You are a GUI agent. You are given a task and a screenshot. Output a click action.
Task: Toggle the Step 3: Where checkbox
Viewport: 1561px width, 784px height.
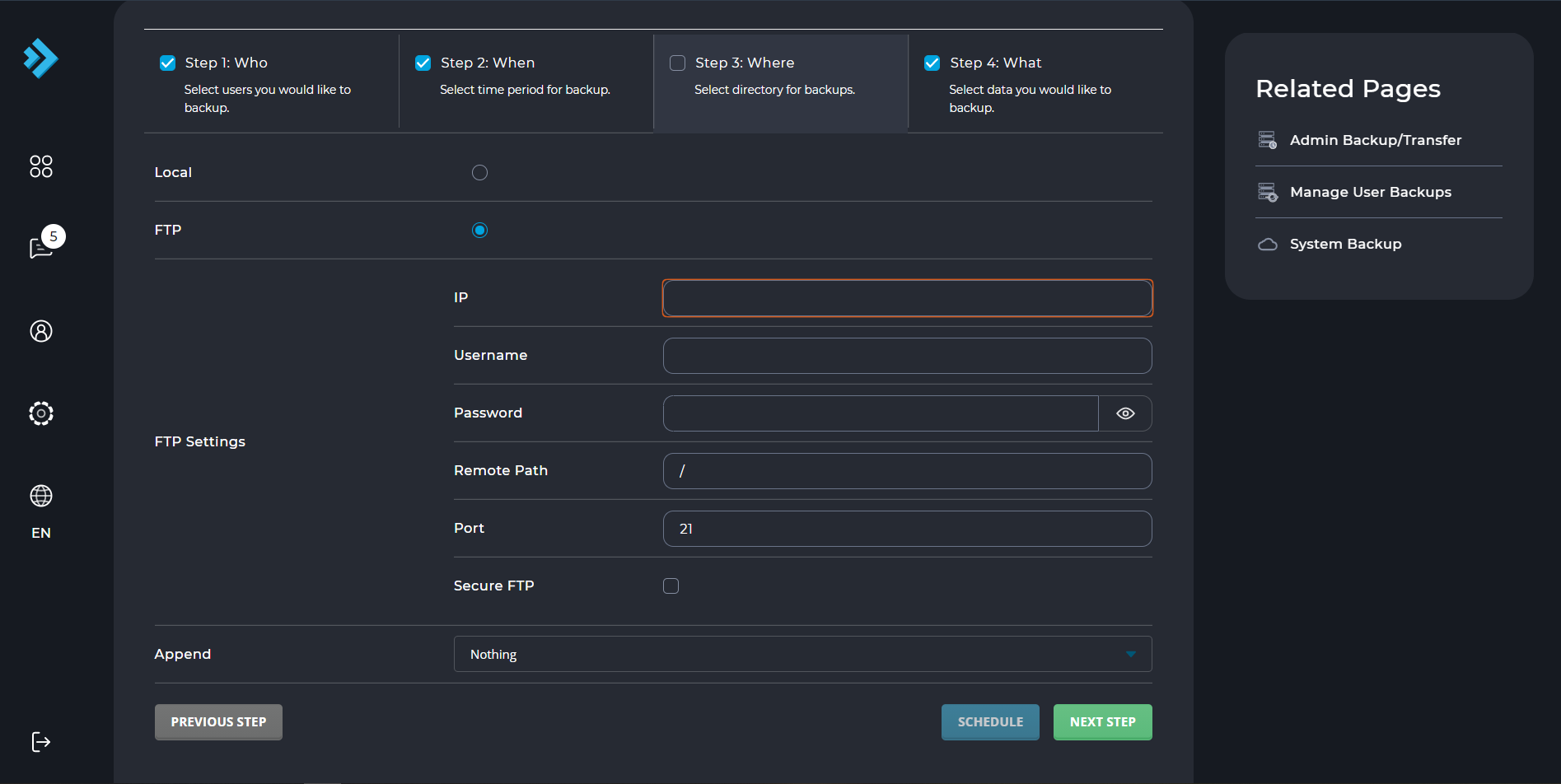(677, 63)
